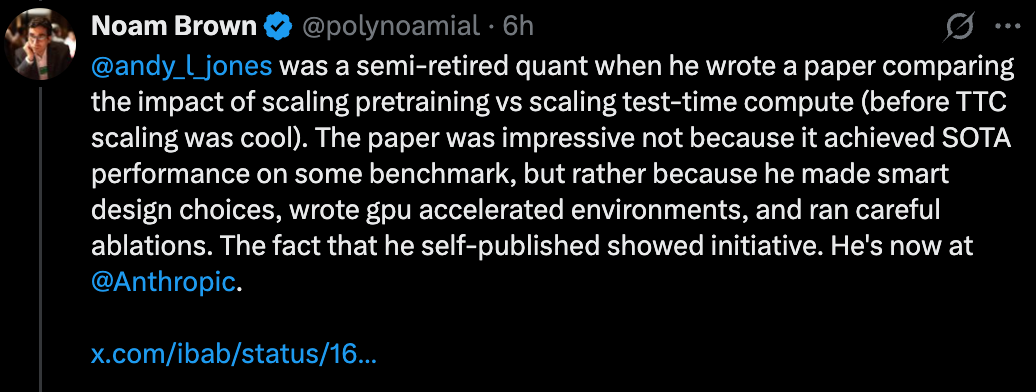Open Noam Brown's profile avatar photo
Screen dimensions: 1036x392
pos(40,44)
